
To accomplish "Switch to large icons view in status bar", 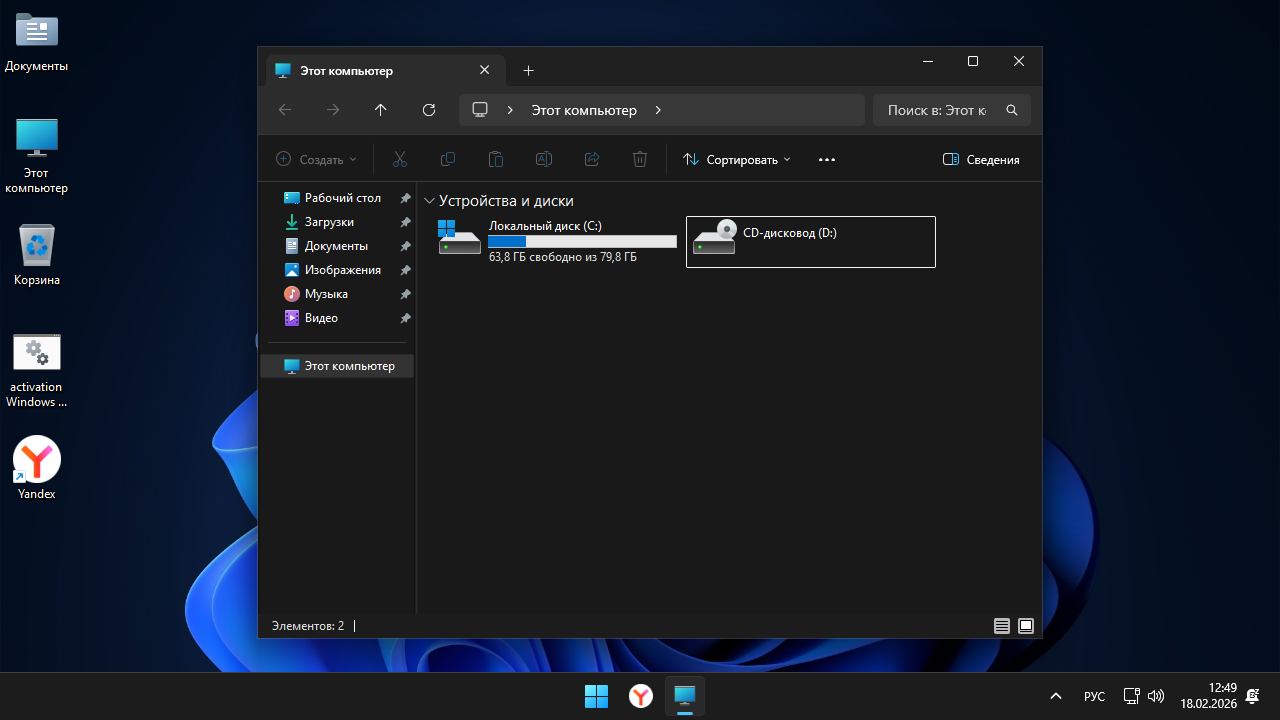I will (1026, 626).
